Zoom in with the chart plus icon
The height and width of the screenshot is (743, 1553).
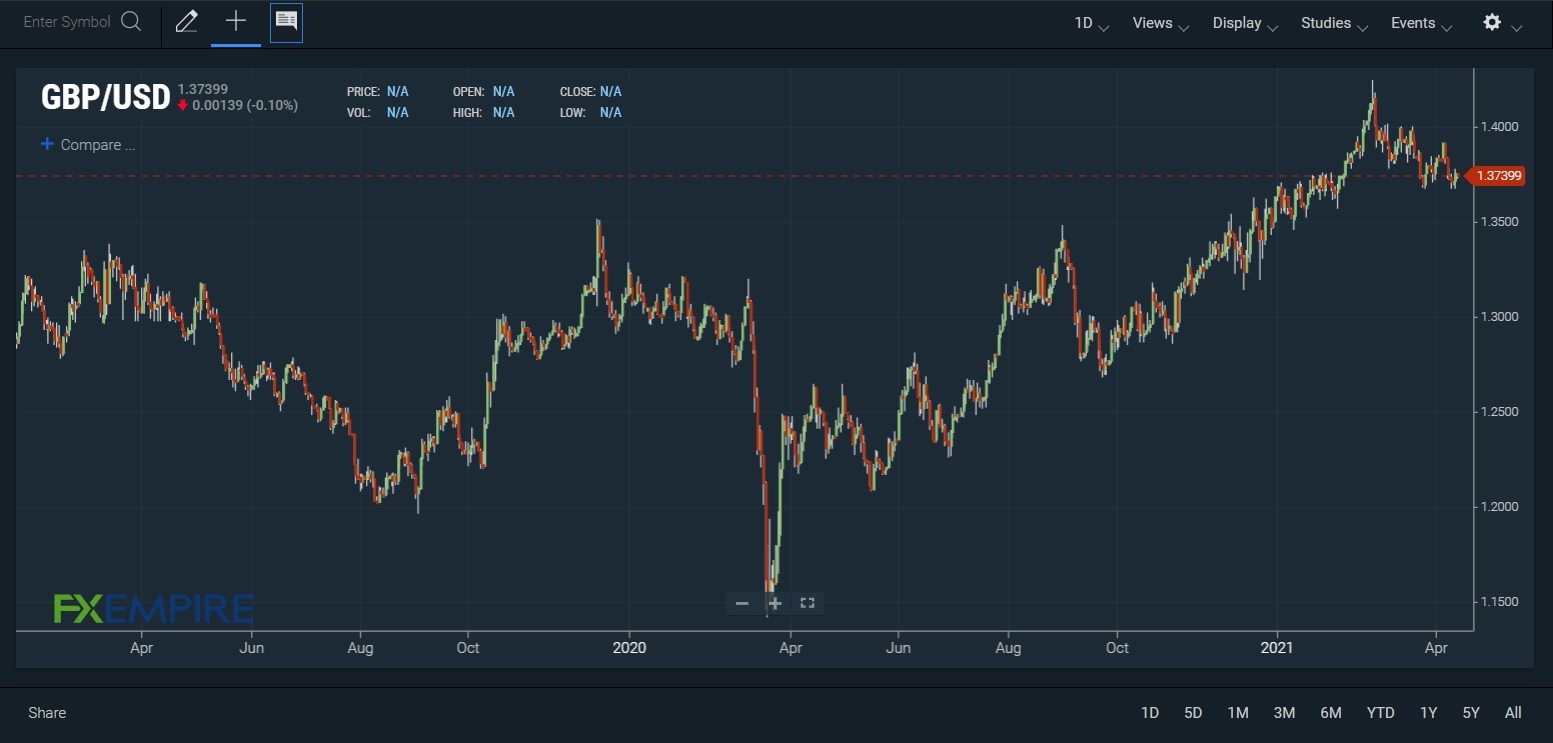pos(774,603)
